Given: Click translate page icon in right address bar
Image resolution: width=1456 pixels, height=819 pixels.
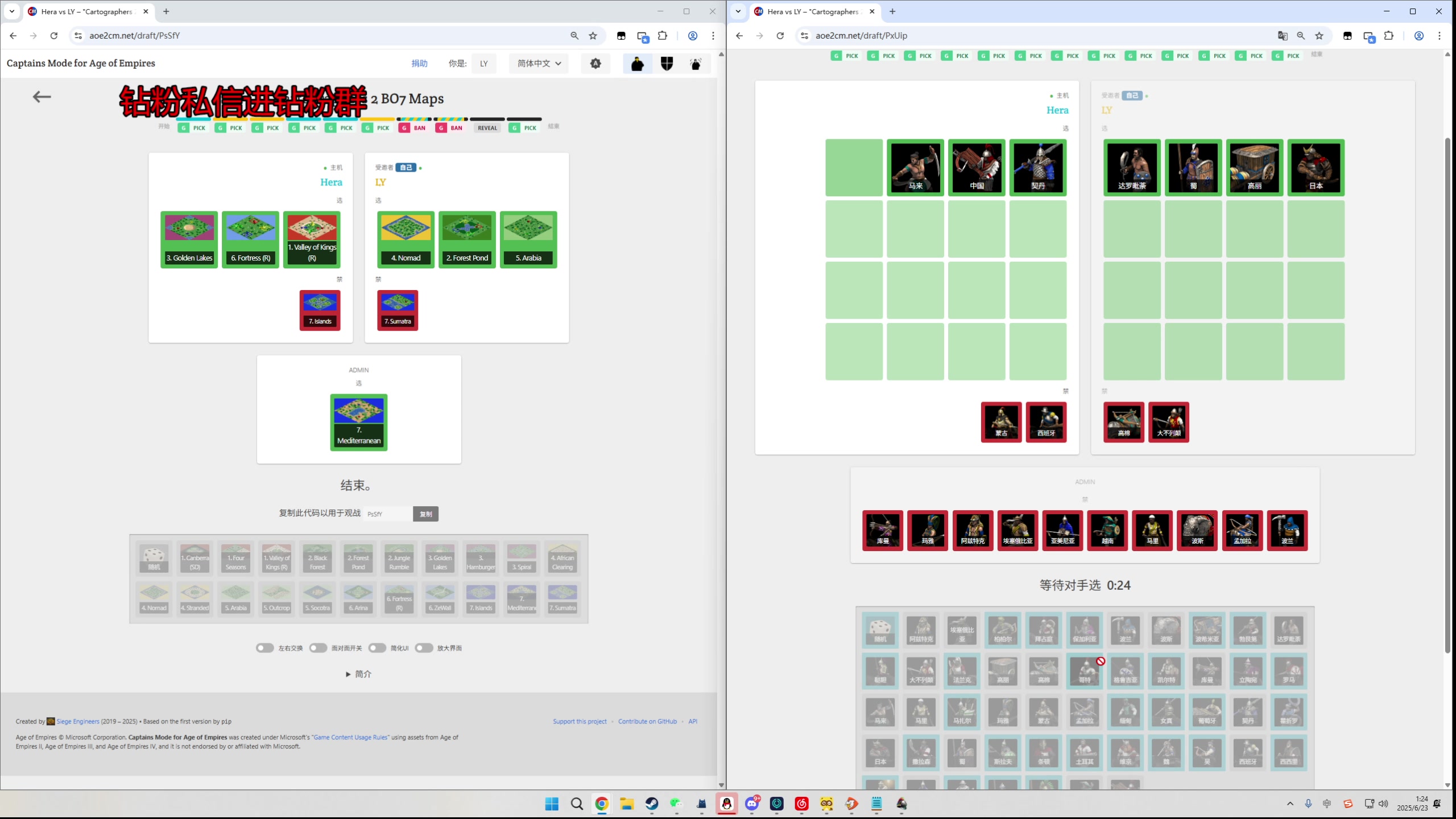Looking at the screenshot, I should click(1283, 35).
